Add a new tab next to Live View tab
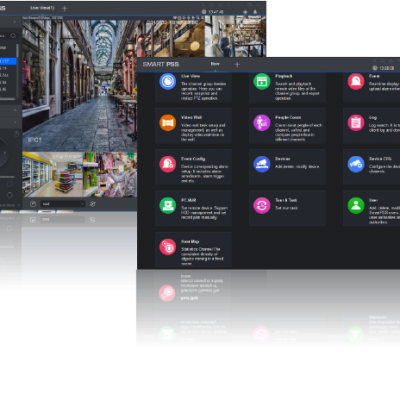The image size is (400, 400). [x=64, y=8]
